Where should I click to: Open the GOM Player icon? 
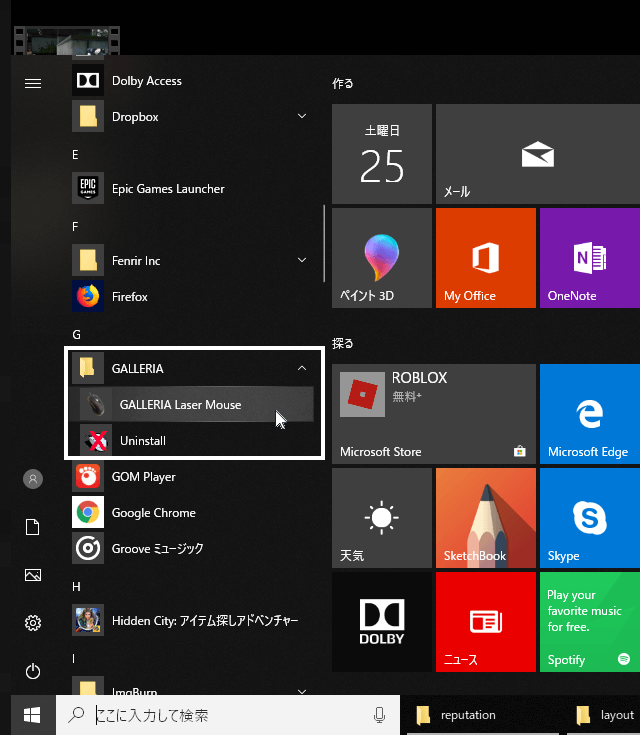tap(88, 476)
